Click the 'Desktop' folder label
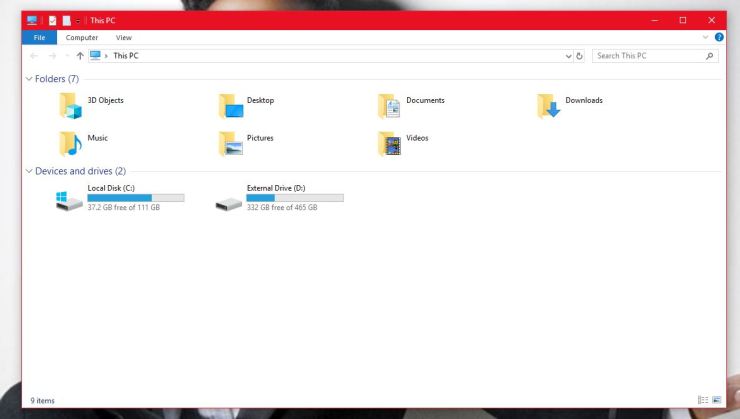Viewport: 740px width, 419px height. [260, 100]
